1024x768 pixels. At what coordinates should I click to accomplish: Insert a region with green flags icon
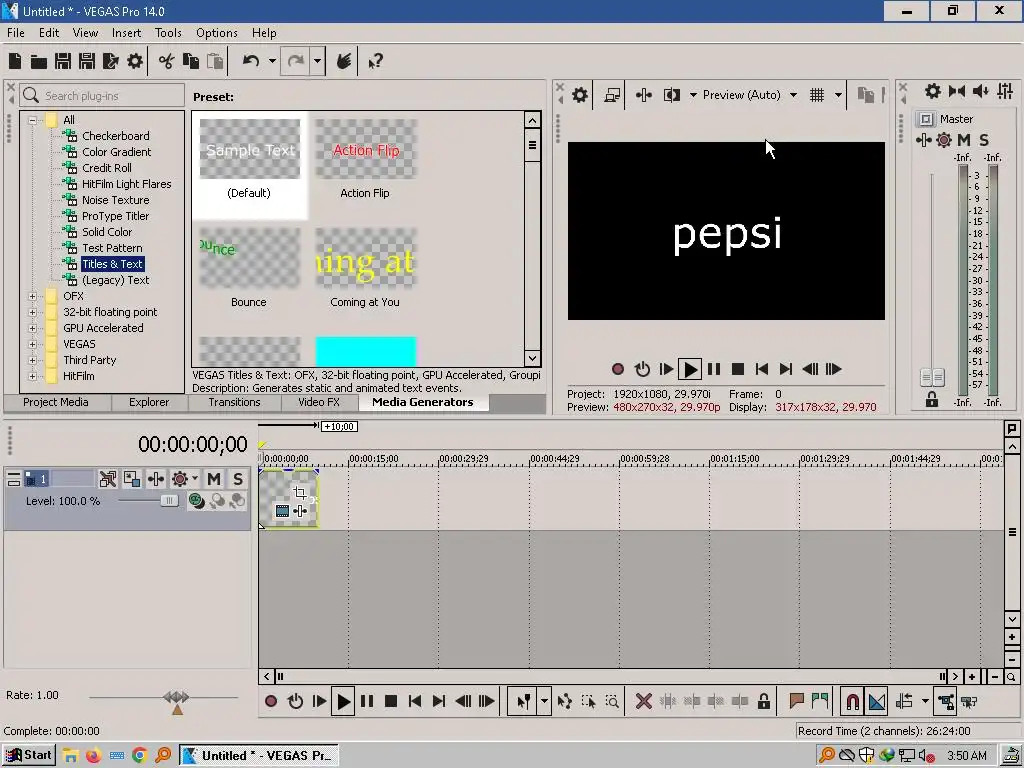click(820, 701)
